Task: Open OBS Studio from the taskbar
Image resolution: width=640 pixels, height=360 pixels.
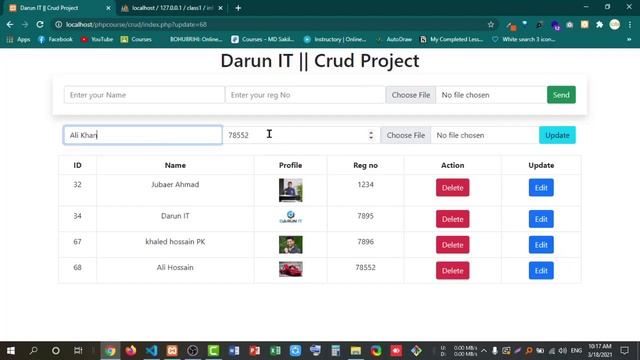Action: [x=192, y=351]
